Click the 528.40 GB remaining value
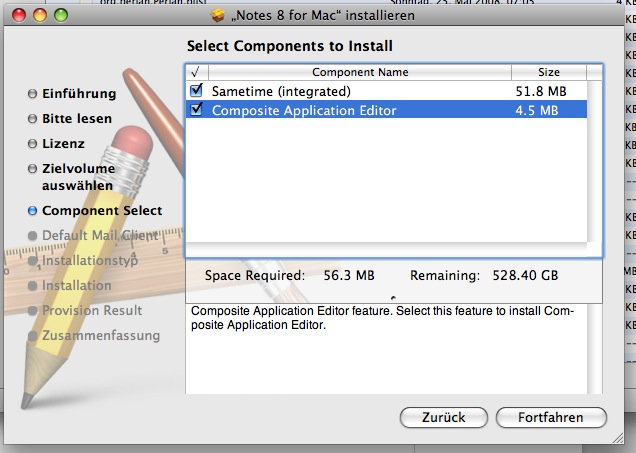This screenshot has width=636, height=453. [525, 276]
